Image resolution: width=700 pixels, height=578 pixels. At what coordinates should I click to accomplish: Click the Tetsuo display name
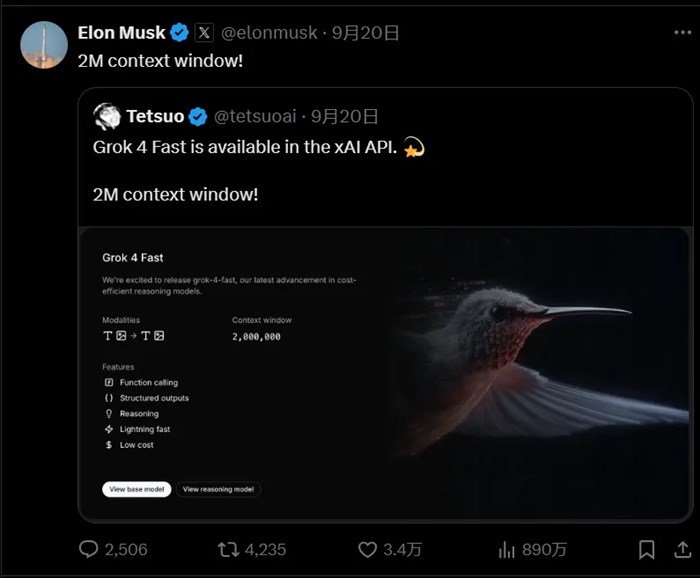(x=155, y=117)
